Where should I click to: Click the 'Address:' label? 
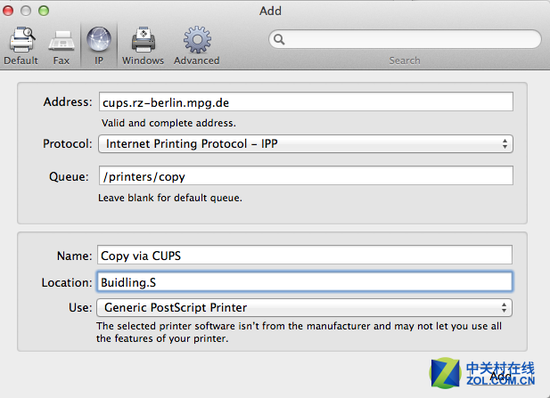(67, 102)
